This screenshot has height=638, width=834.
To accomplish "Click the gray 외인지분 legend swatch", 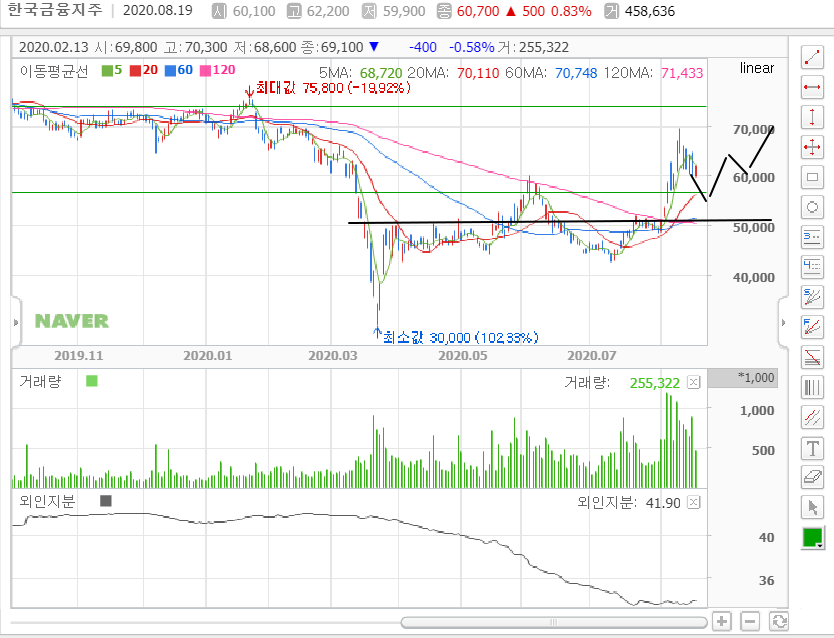I will pos(106,501).
